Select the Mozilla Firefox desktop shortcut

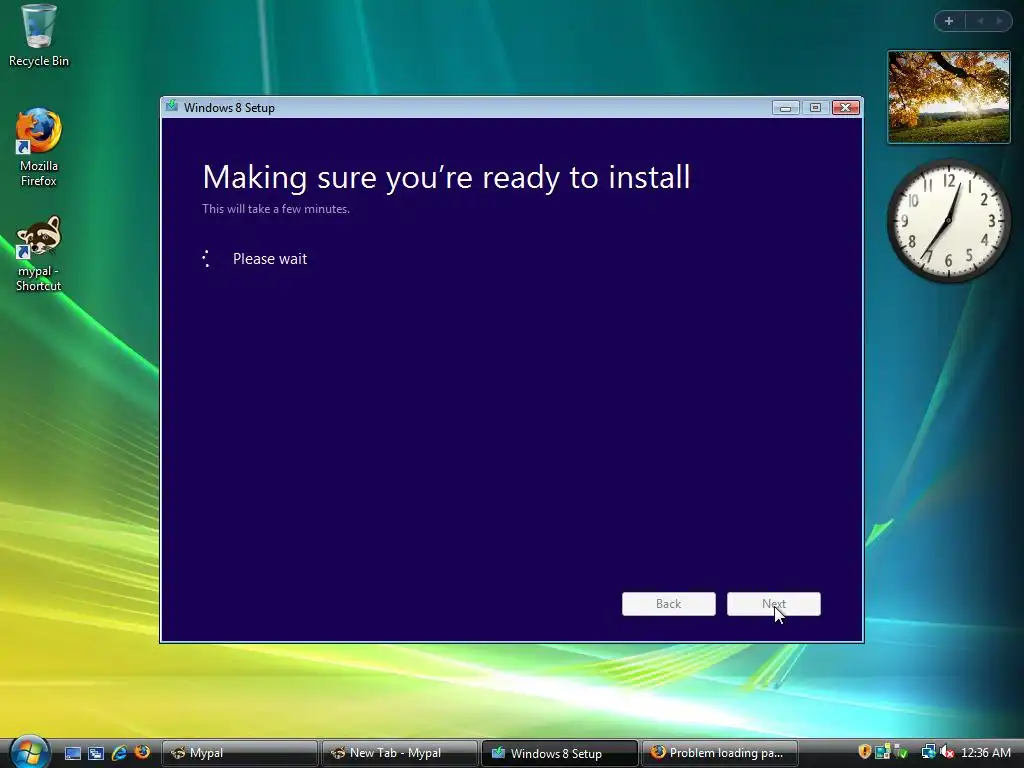click(x=39, y=148)
